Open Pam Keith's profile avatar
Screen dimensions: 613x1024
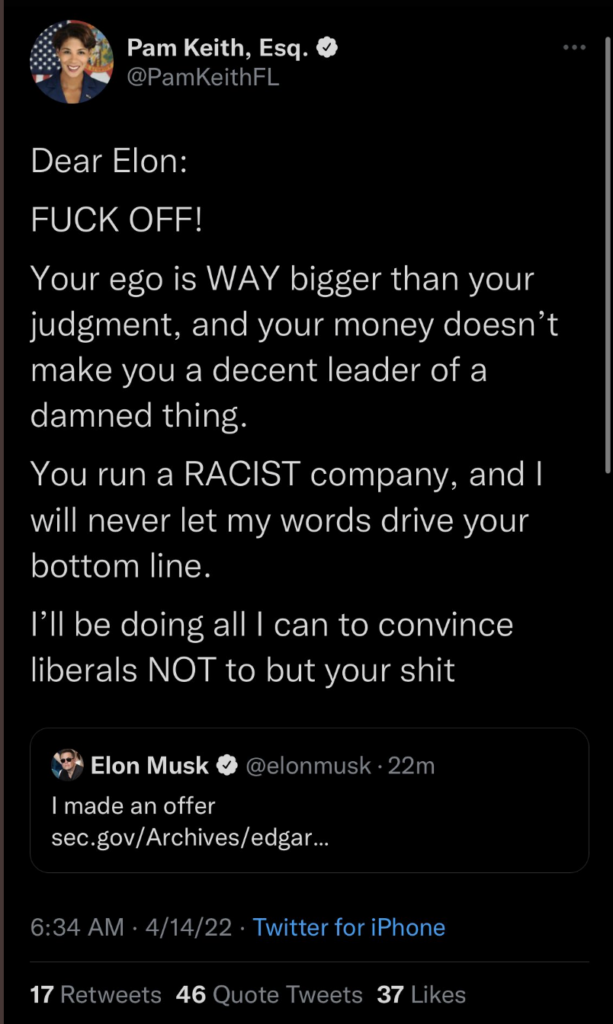tap(69, 62)
